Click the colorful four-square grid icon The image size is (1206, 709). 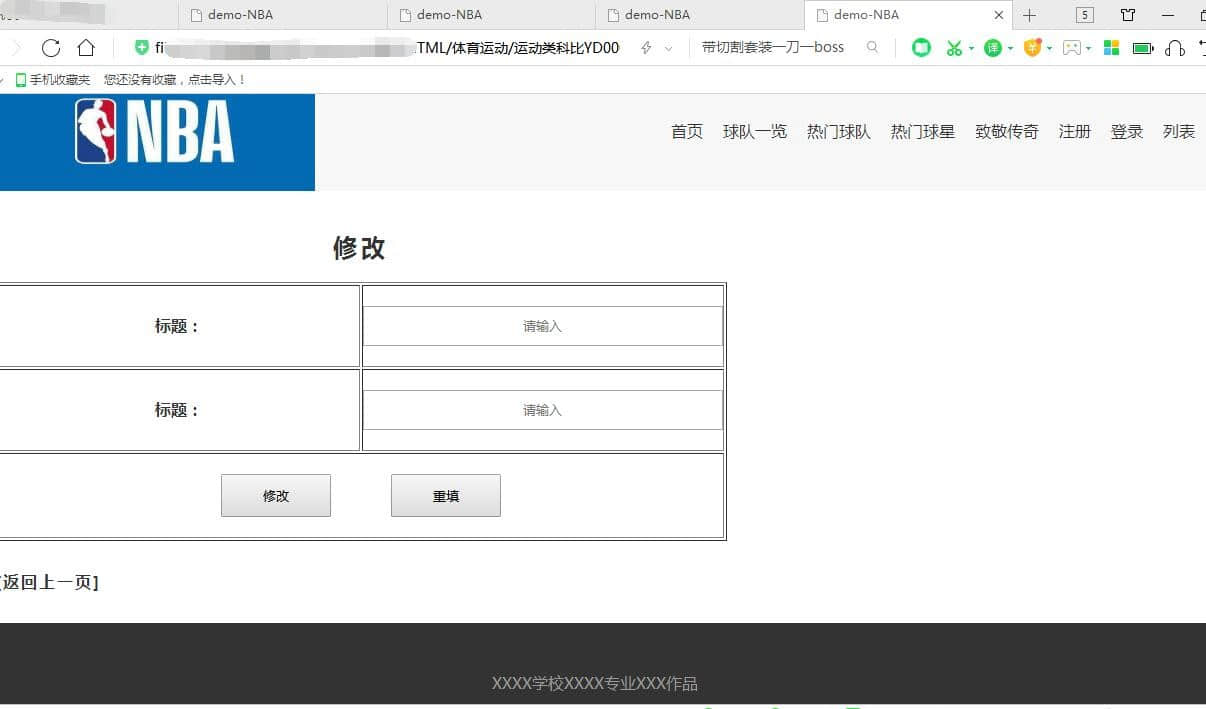tap(1111, 48)
